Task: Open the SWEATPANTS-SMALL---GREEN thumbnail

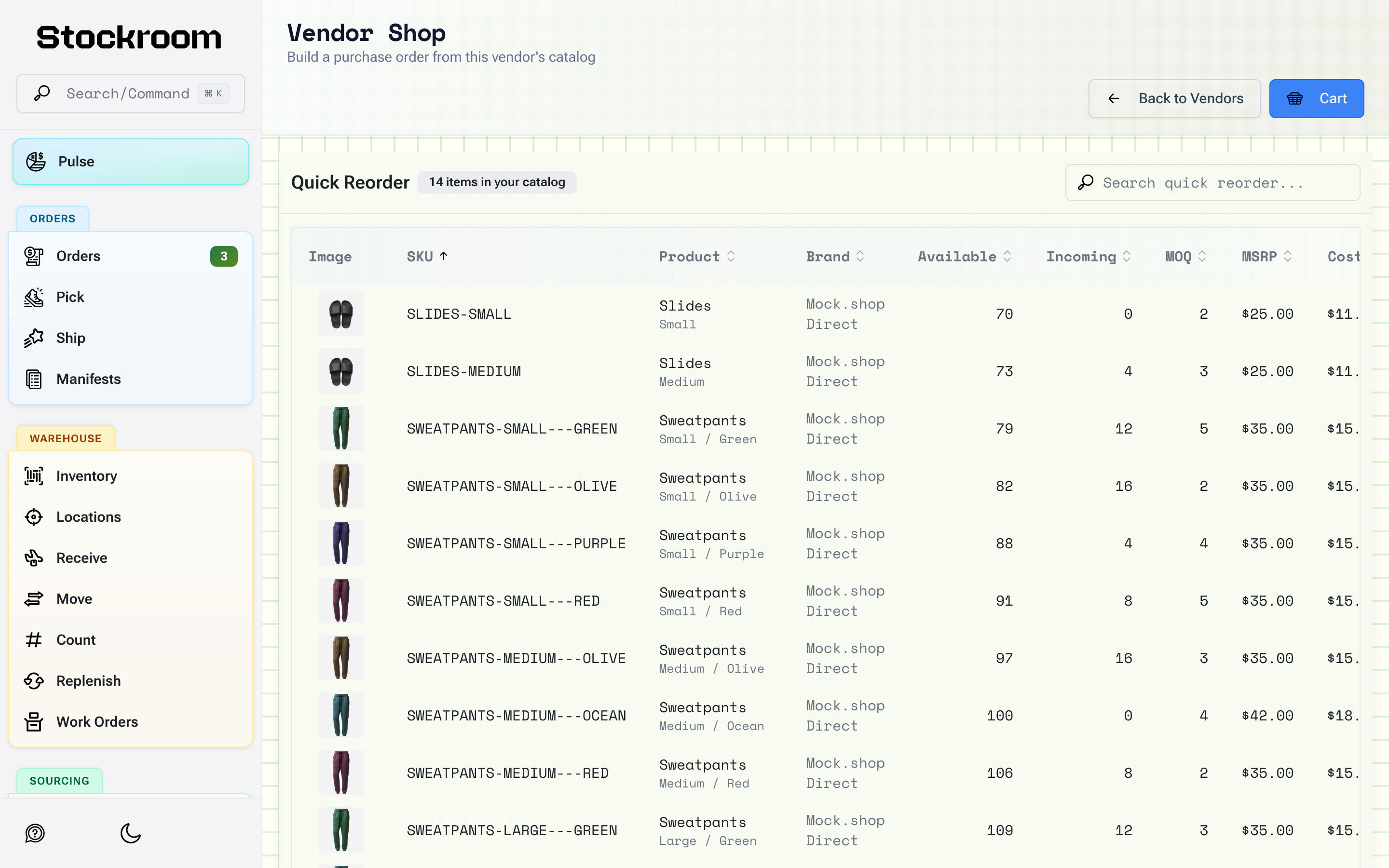Action: pos(341,428)
